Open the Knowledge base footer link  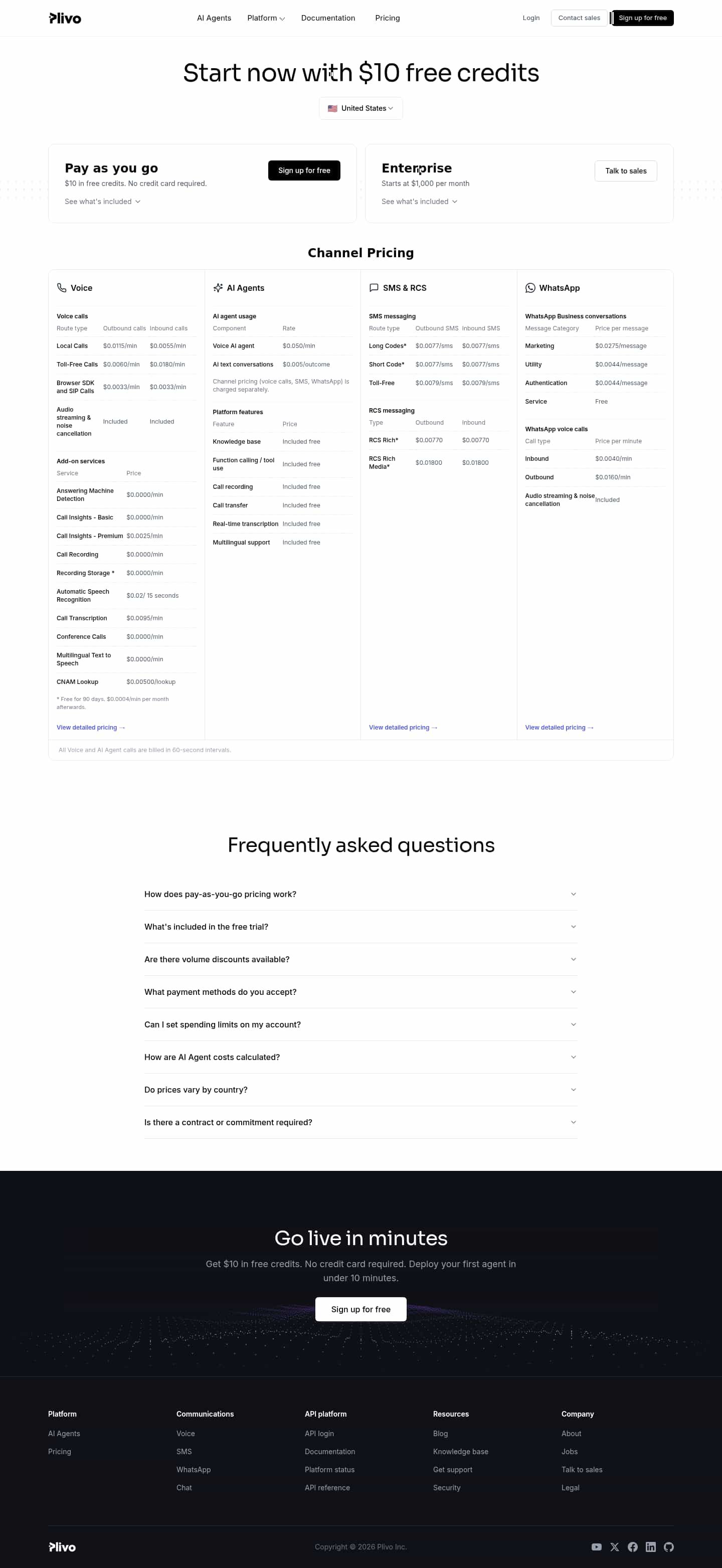point(460,1452)
